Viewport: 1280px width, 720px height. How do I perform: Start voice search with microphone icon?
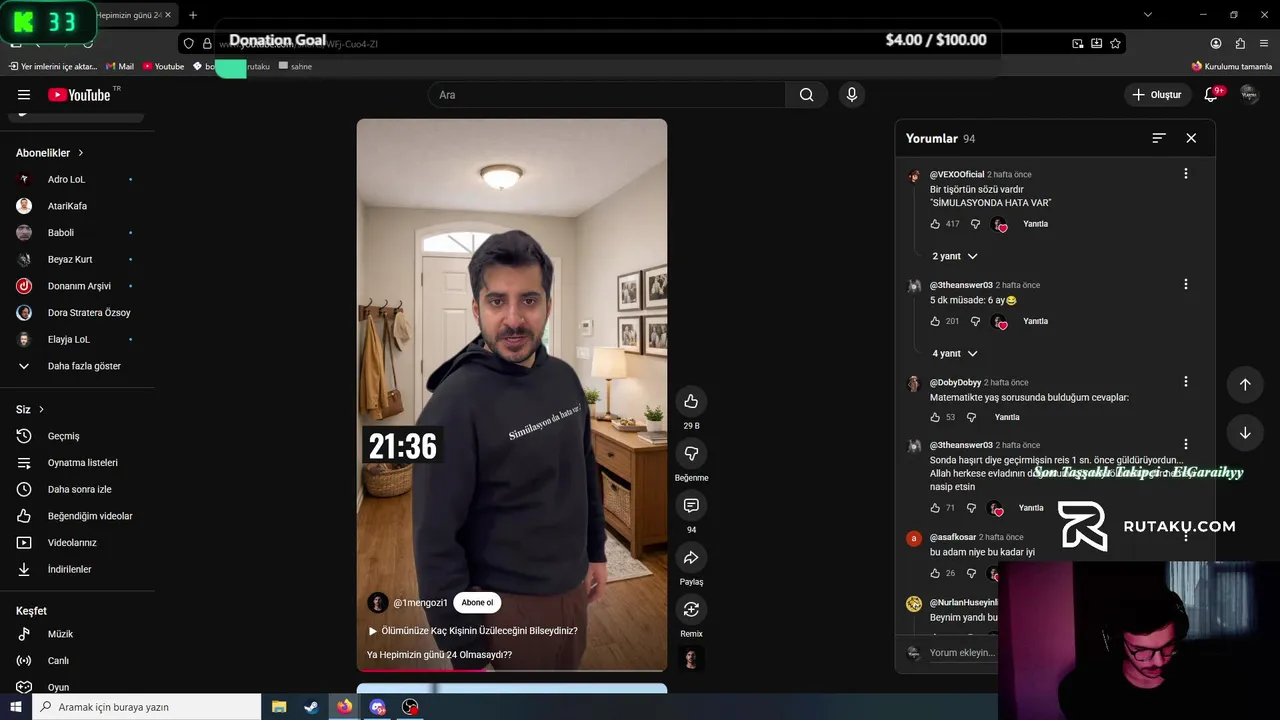pyautogui.click(x=851, y=95)
